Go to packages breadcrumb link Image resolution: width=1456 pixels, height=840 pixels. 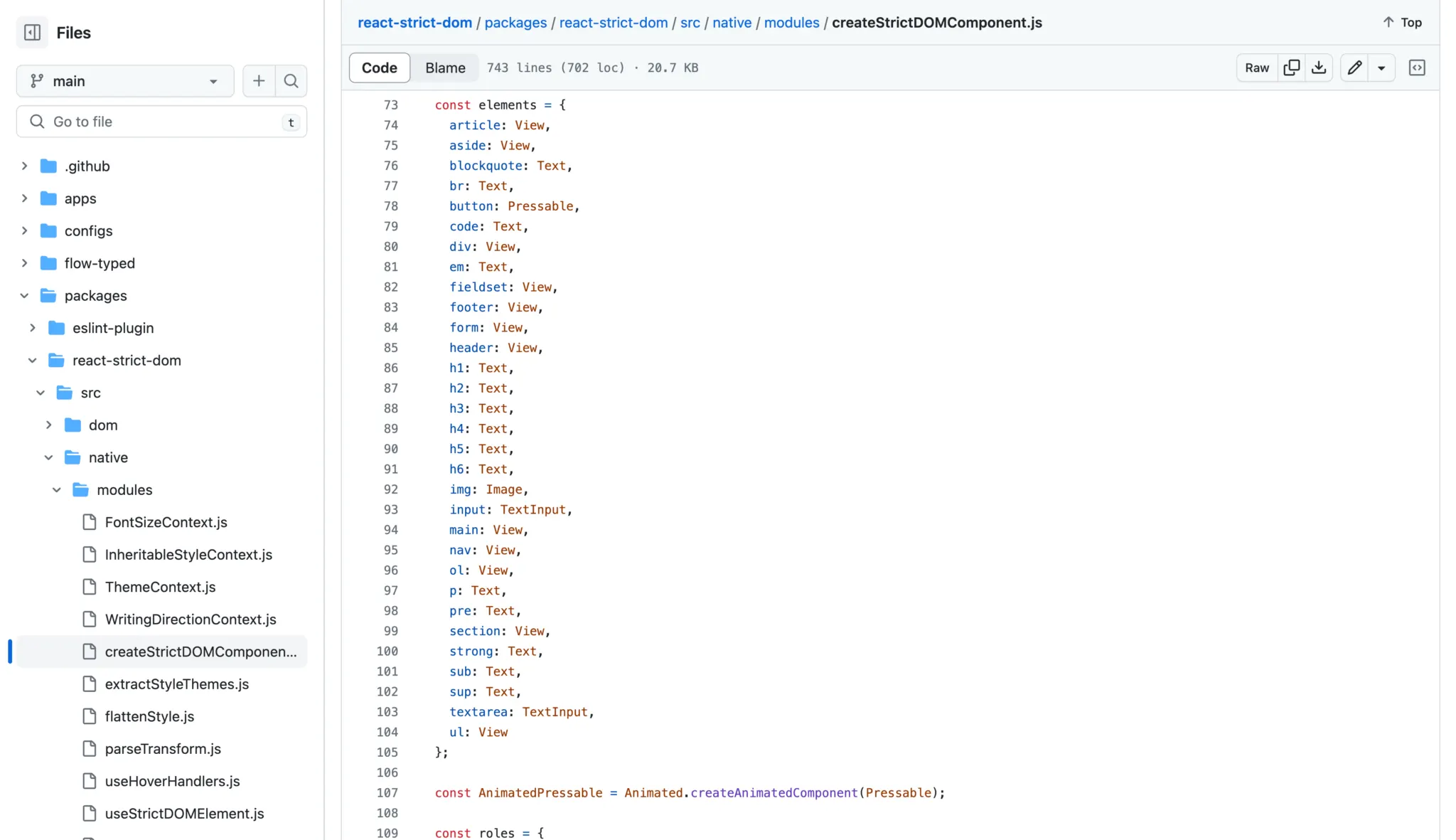(x=515, y=23)
